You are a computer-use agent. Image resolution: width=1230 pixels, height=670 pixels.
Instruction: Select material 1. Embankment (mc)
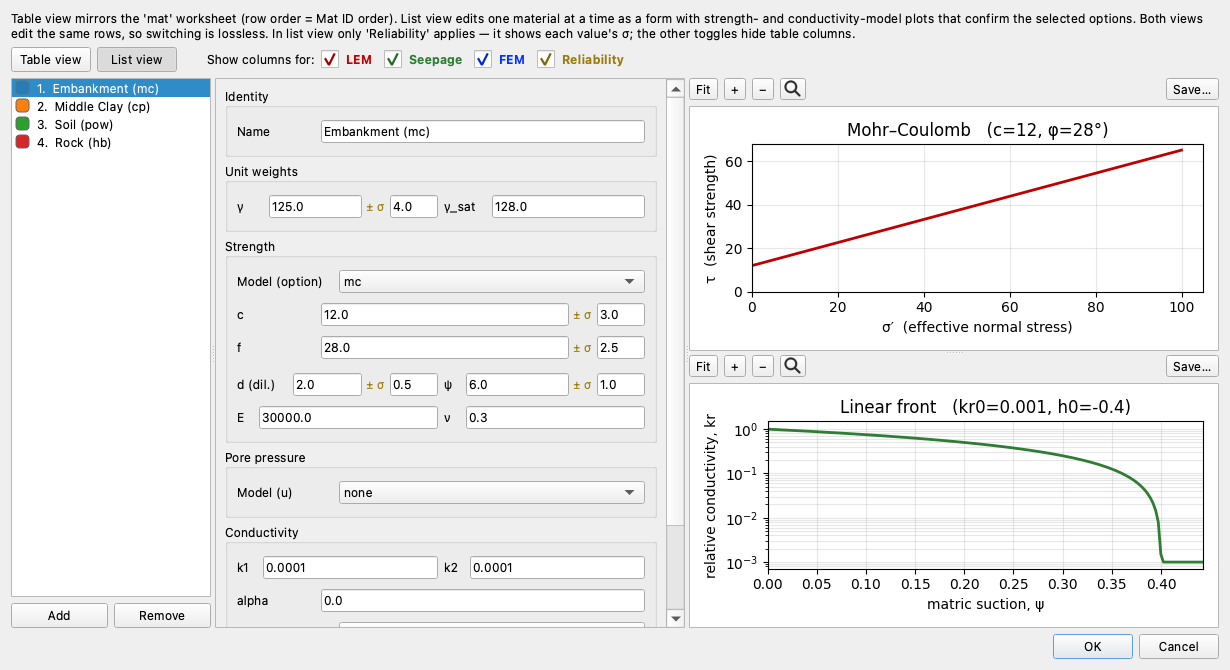coord(111,88)
